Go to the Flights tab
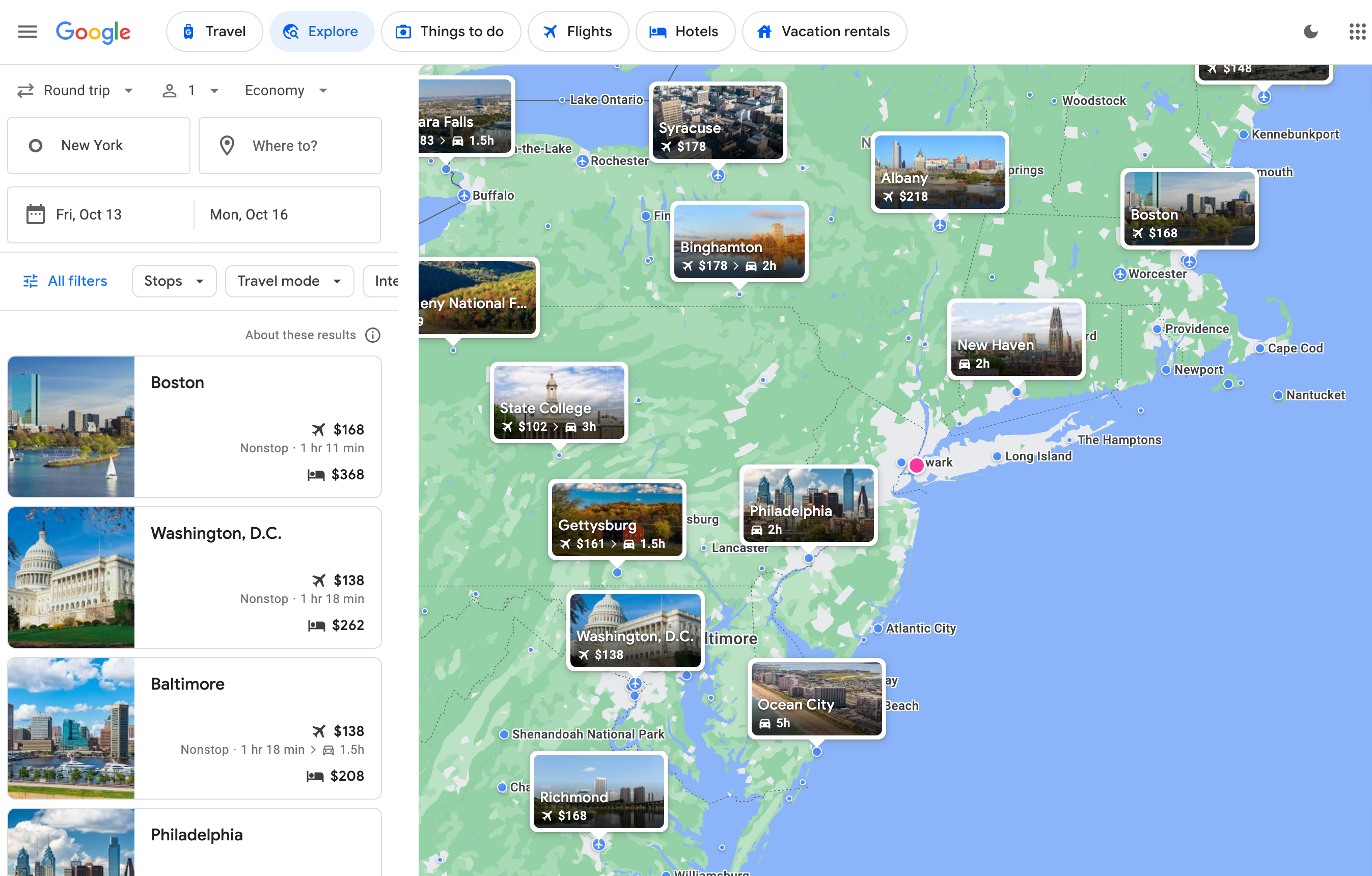Screen dimensions: 1372x876 (578, 32)
